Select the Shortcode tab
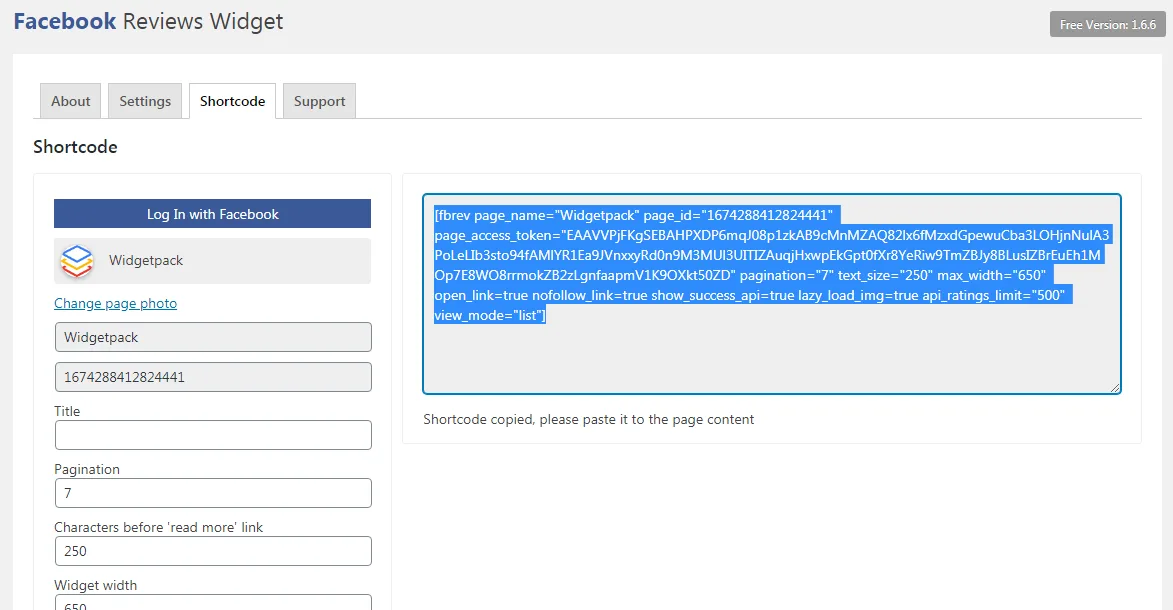The height and width of the screenshot is (610, 1173). tap(233, 101)
